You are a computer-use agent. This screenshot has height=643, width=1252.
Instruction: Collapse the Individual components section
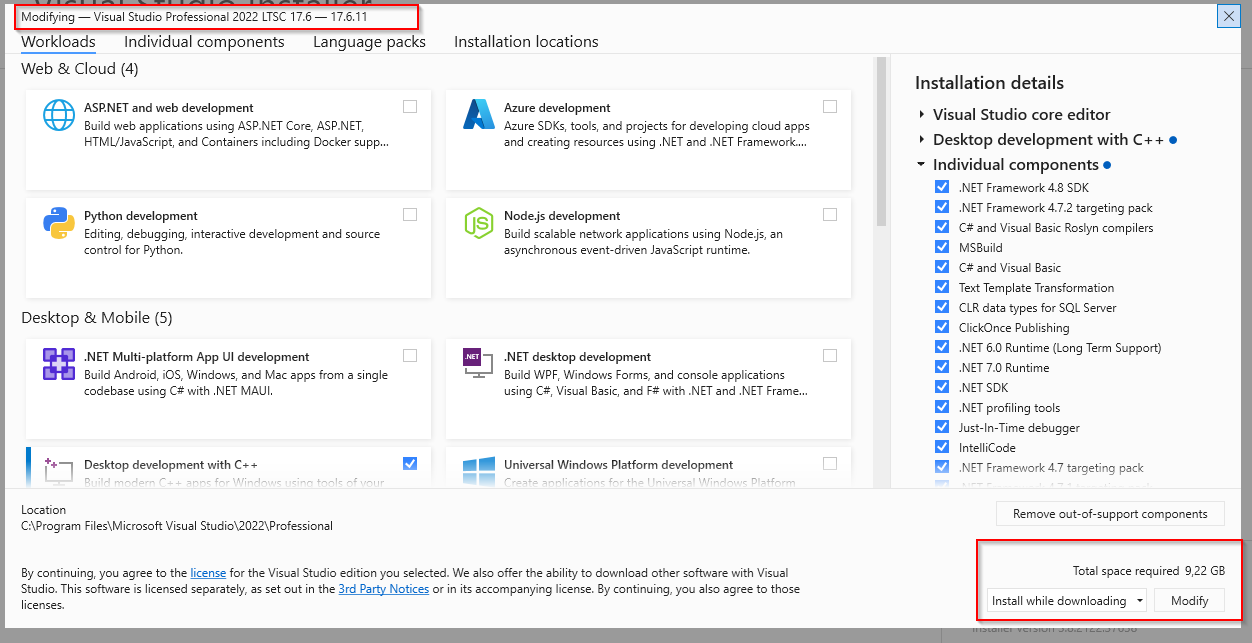pos(921,165)
